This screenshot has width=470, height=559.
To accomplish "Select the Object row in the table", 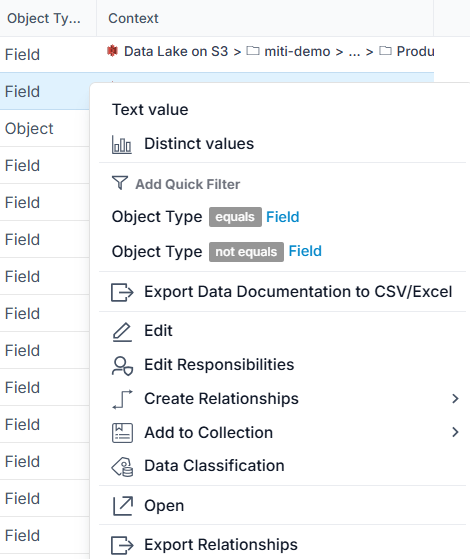I will click(x=45, y=128).
